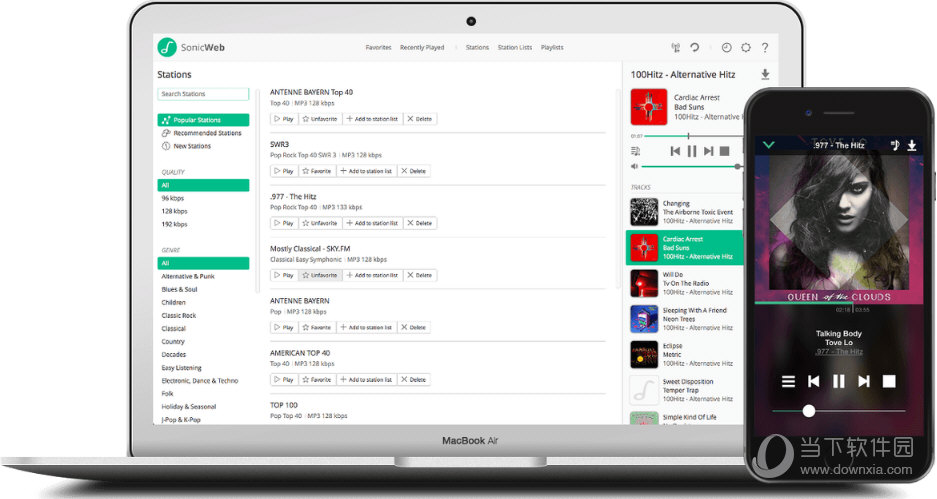Add SWR3 to station list
The width and height of the screenshot is (937, 499).
366,171
